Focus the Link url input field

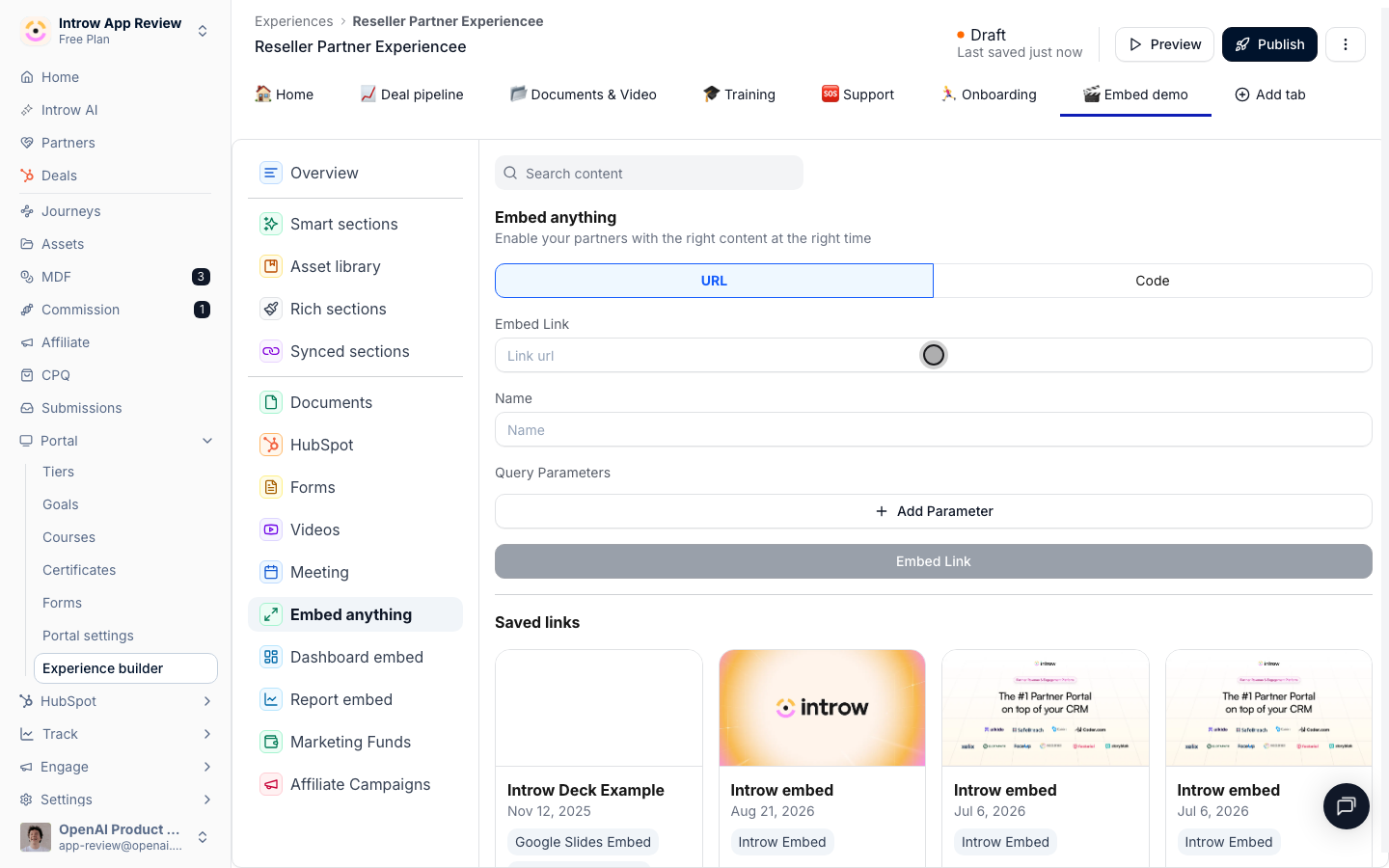[934, 355]
